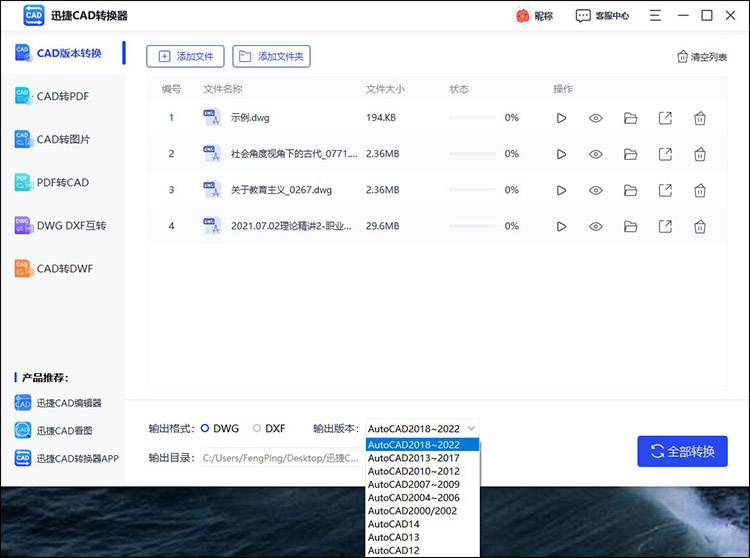Viewport: 750px width, 558px height.
Task: Click the 迅捷CAD转换器 app logo
Action: coord(33,15)
